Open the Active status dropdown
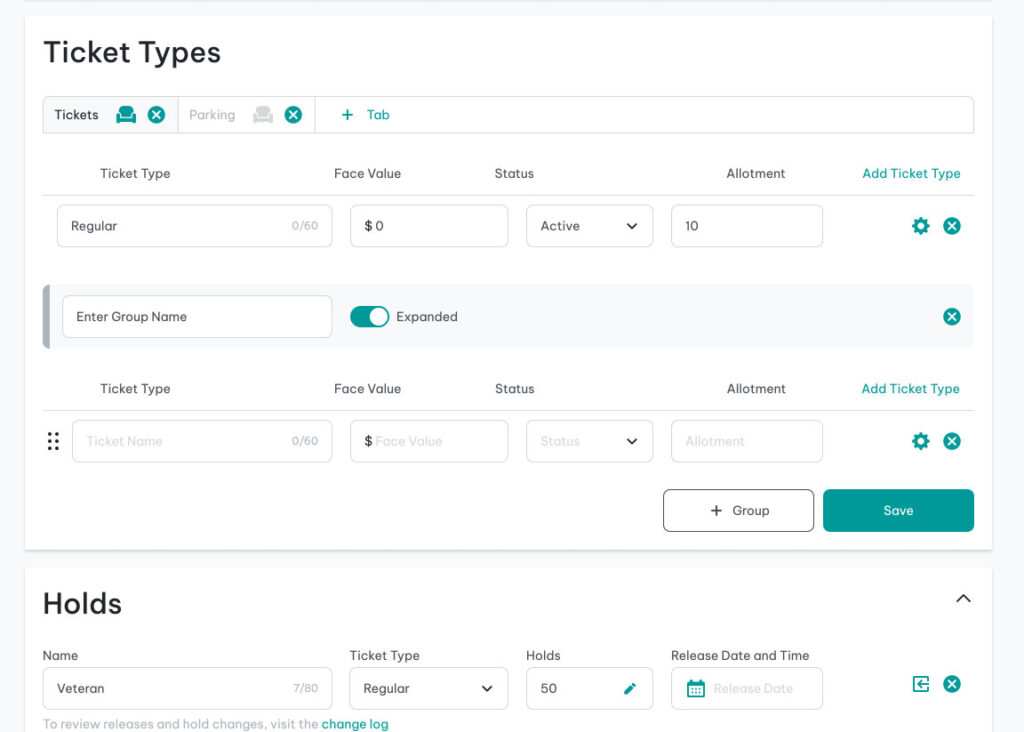1024x732 pixels. (589, 226)
